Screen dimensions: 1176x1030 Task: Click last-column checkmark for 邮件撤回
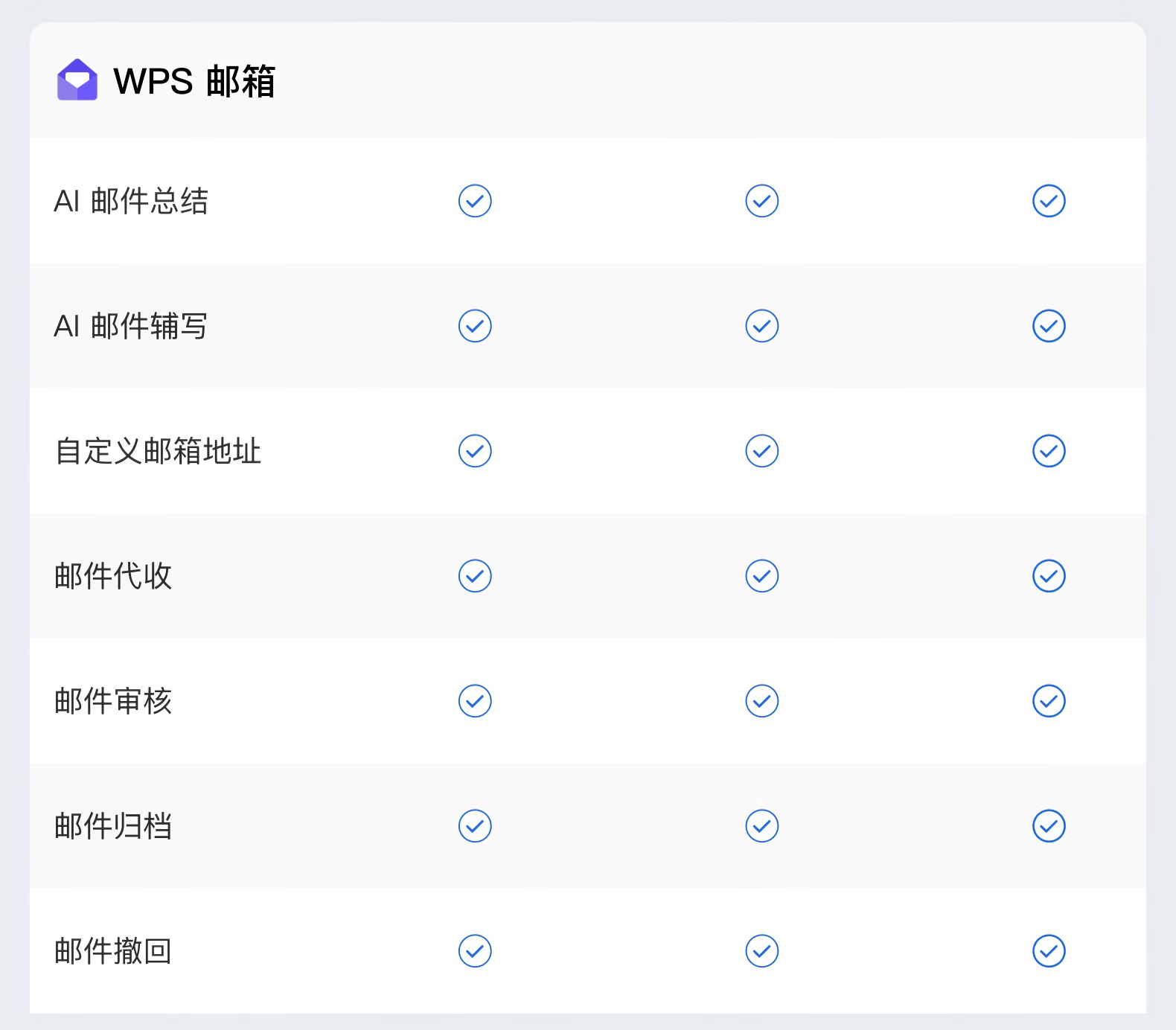pos(1049,951)
